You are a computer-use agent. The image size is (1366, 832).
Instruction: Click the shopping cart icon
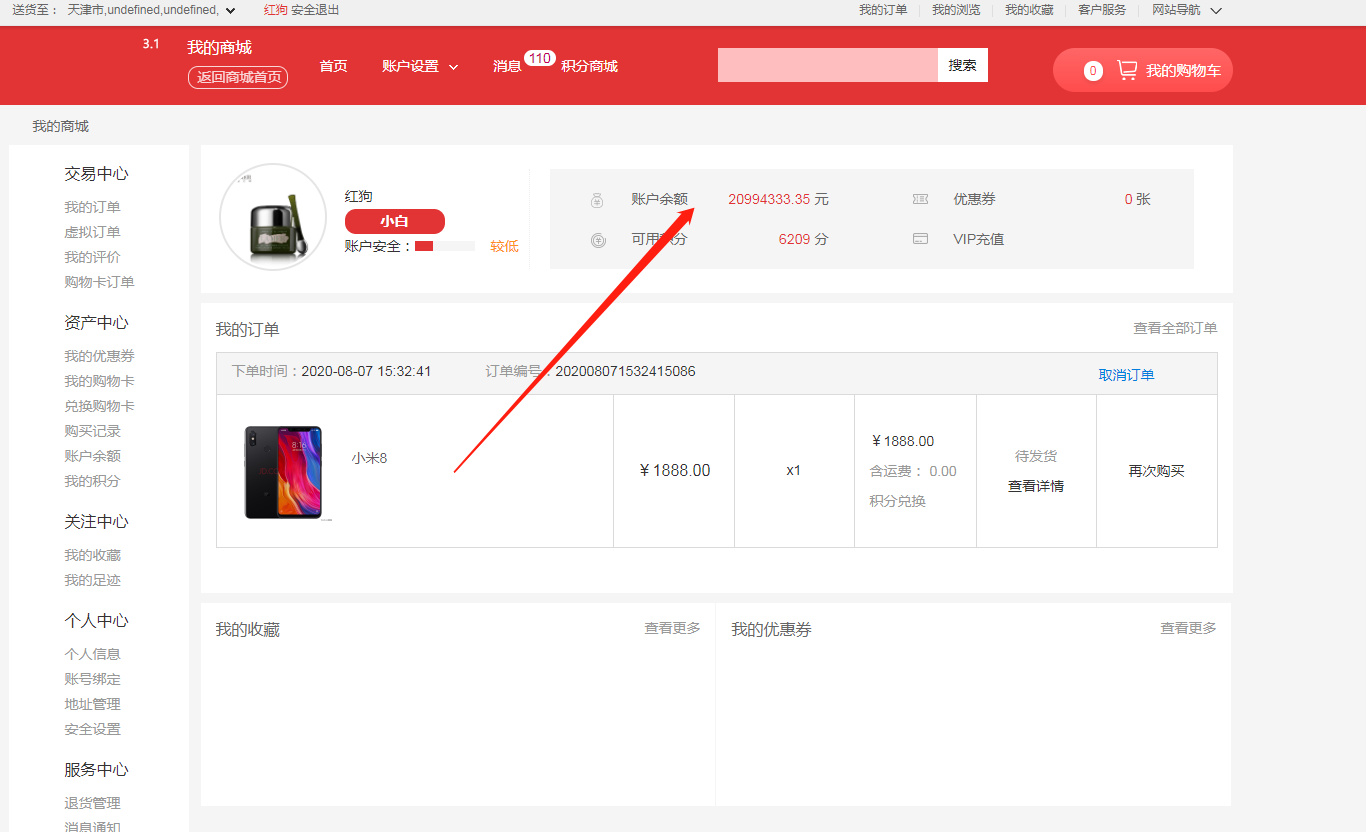(x=1127, y=71)
